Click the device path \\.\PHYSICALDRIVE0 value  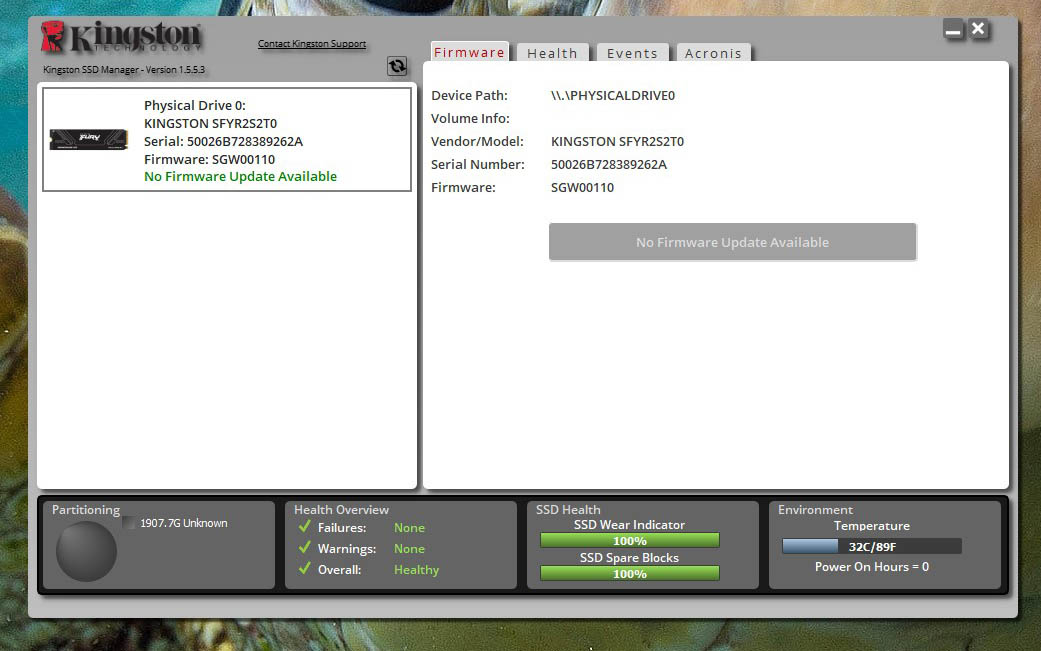click(613, 96)
